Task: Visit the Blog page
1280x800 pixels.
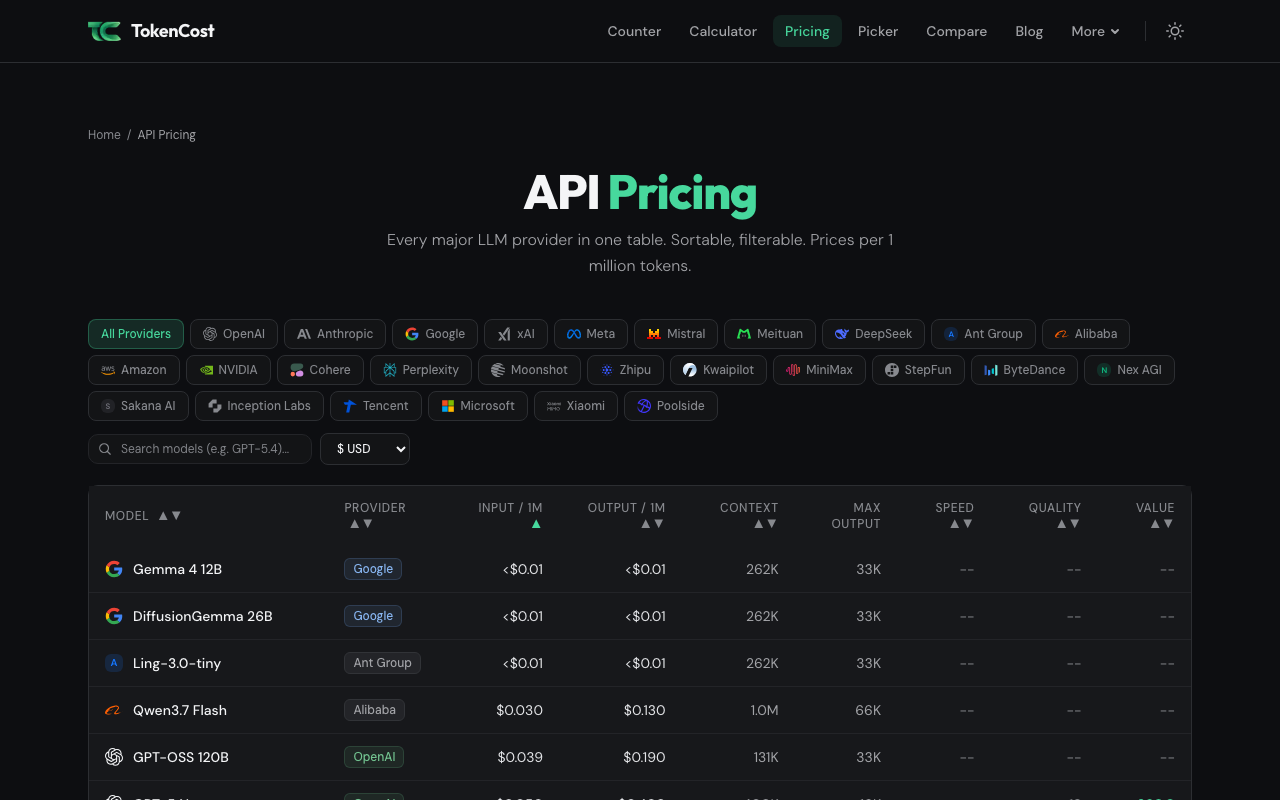Action: click(1029, 31)
